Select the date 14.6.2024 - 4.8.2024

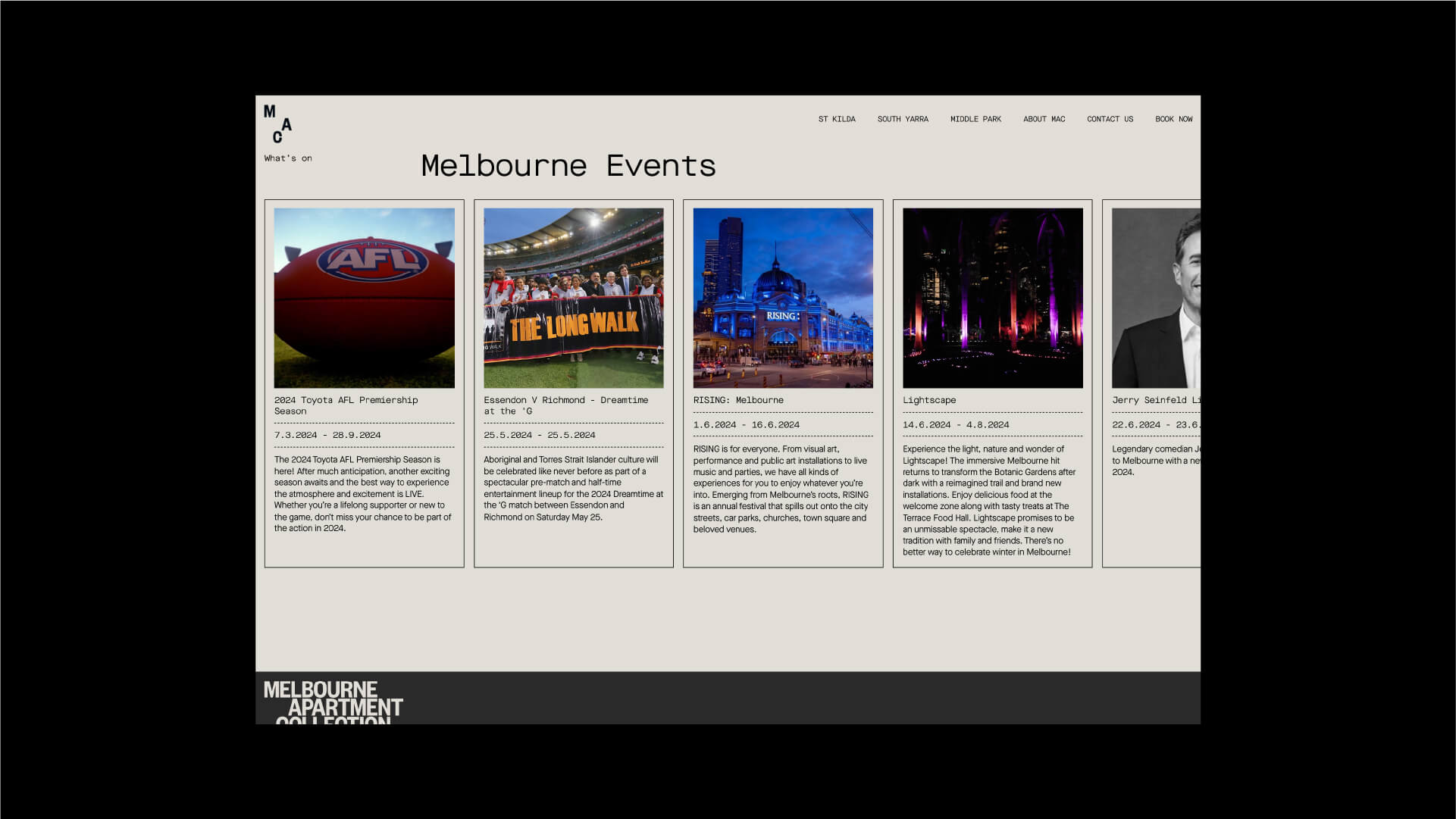coord(956,424)
